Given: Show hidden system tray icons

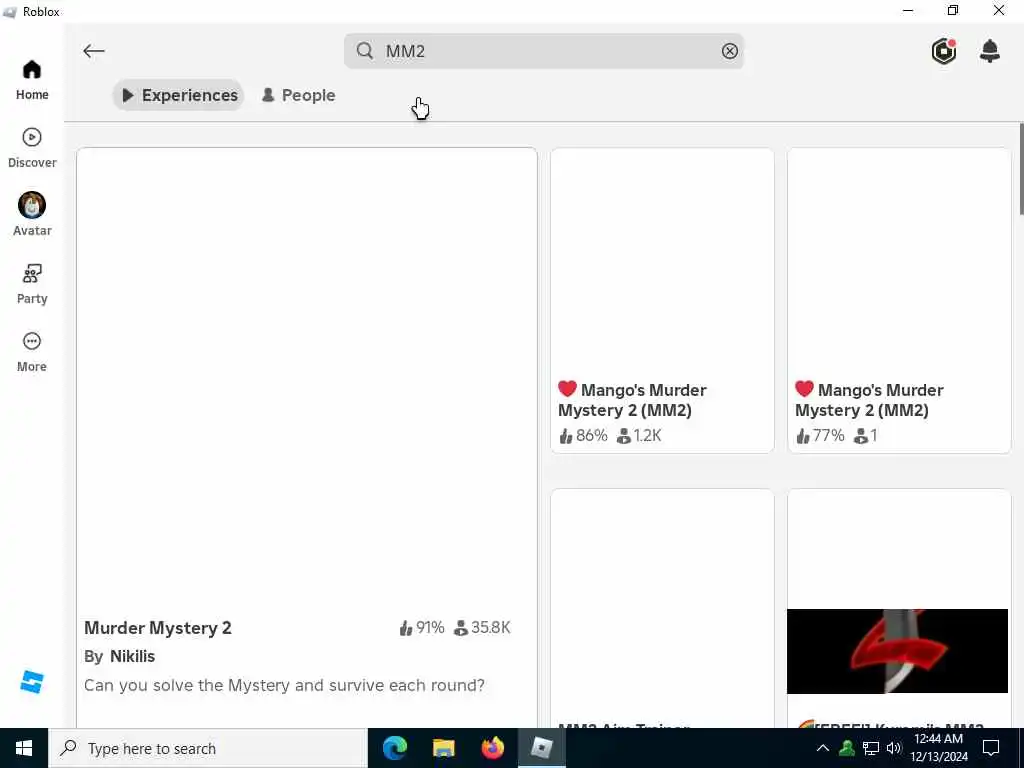Looking at the screenshot, I should 823,748.
